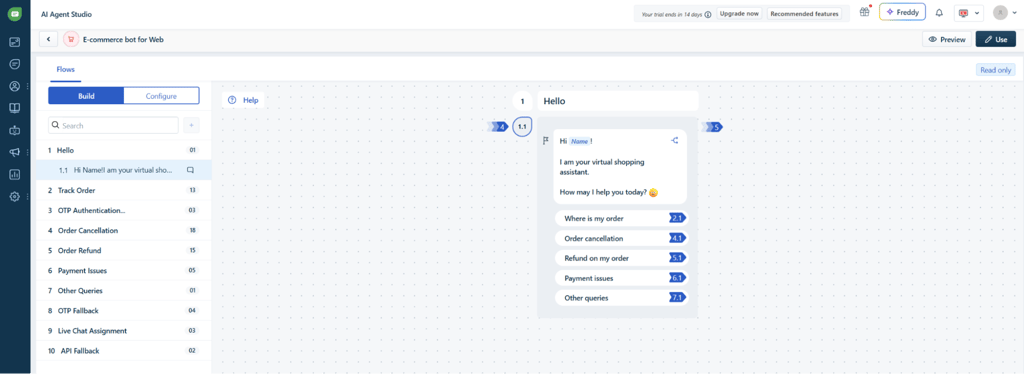Select the Hello flow
Viewport: 1024px width, 374px height.
pos(123,150)
